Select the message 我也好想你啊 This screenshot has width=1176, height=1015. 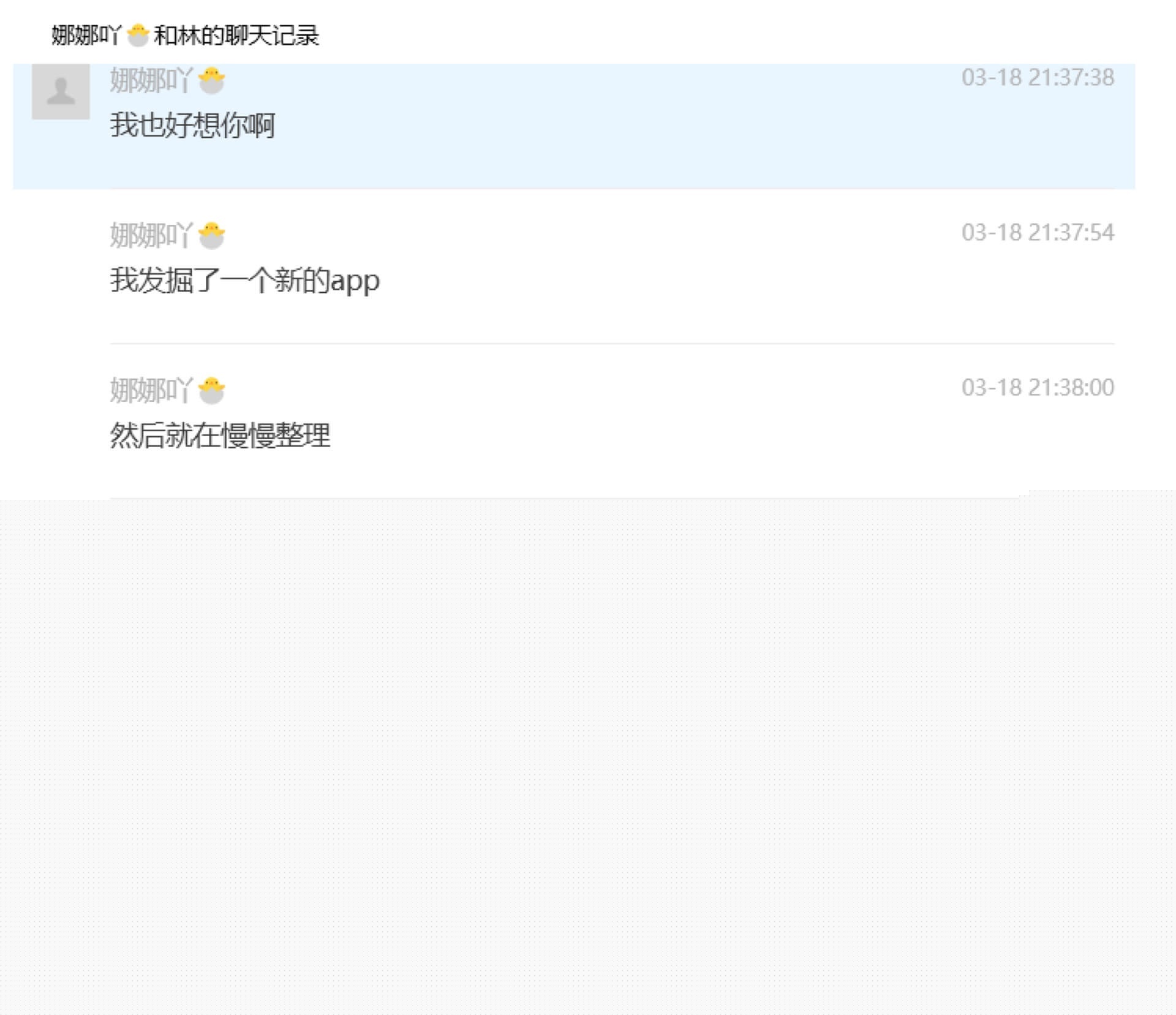click(192, 126)
